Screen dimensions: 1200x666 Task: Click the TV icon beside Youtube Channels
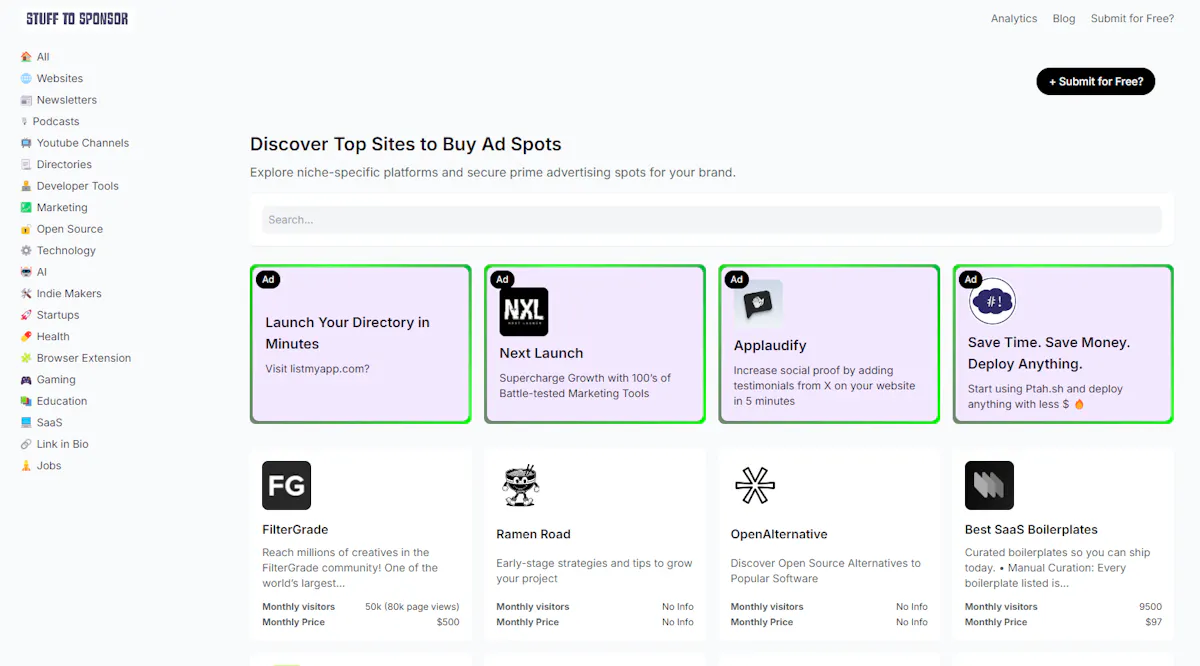26,143
